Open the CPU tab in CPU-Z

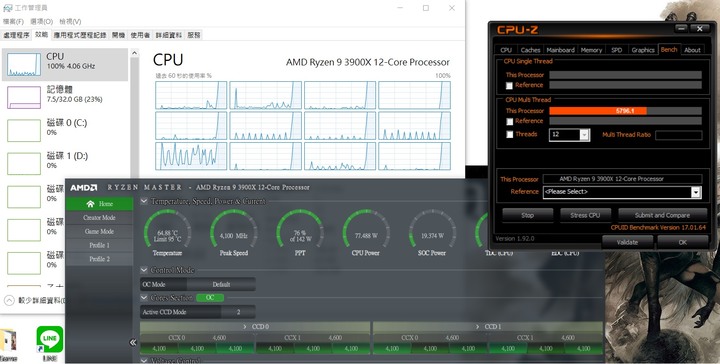click(x=506, y=50)
